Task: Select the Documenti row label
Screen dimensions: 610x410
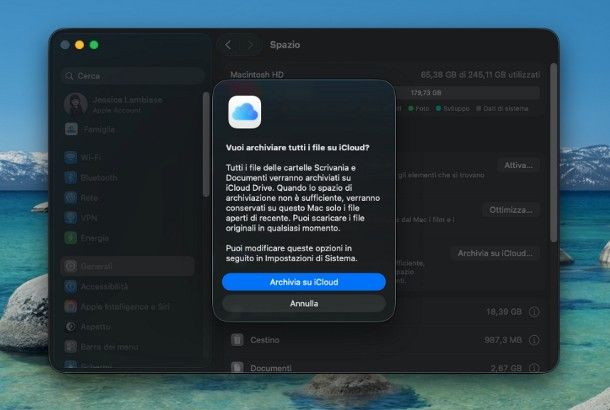Action: point(271,368)
